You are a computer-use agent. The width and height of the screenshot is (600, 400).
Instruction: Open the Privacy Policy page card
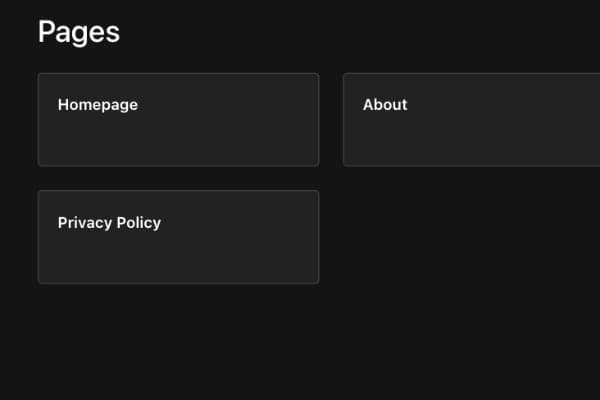coord(178,237)
